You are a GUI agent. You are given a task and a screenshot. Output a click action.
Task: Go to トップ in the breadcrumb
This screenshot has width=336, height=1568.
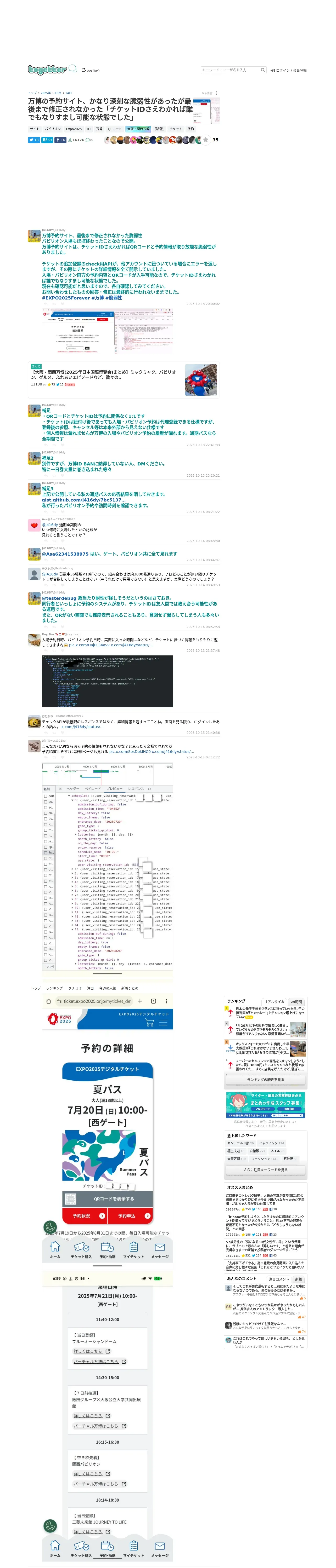coord(32,93)
